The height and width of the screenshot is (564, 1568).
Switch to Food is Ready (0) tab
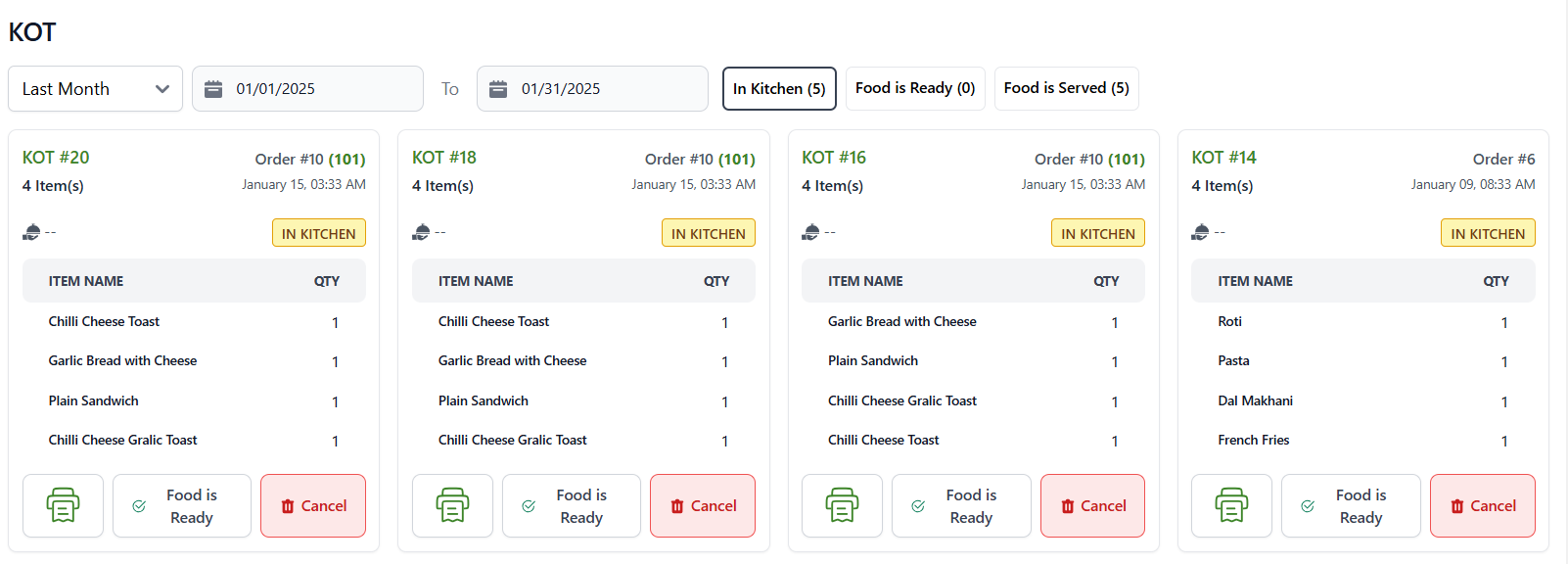[x=915, y=88]
